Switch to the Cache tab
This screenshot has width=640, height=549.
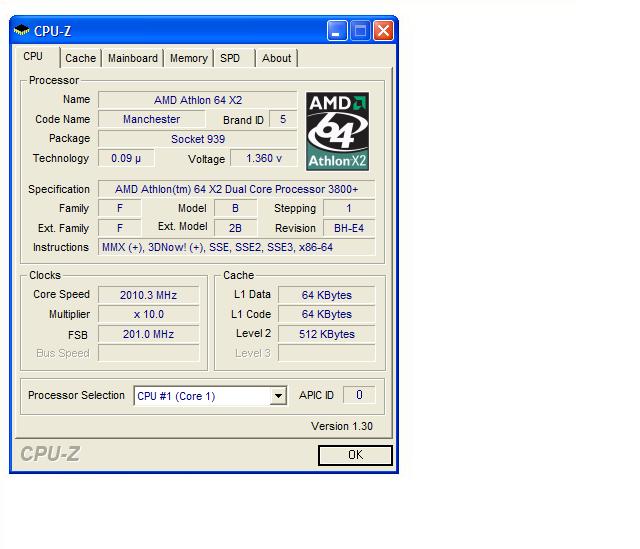point(80,58)
